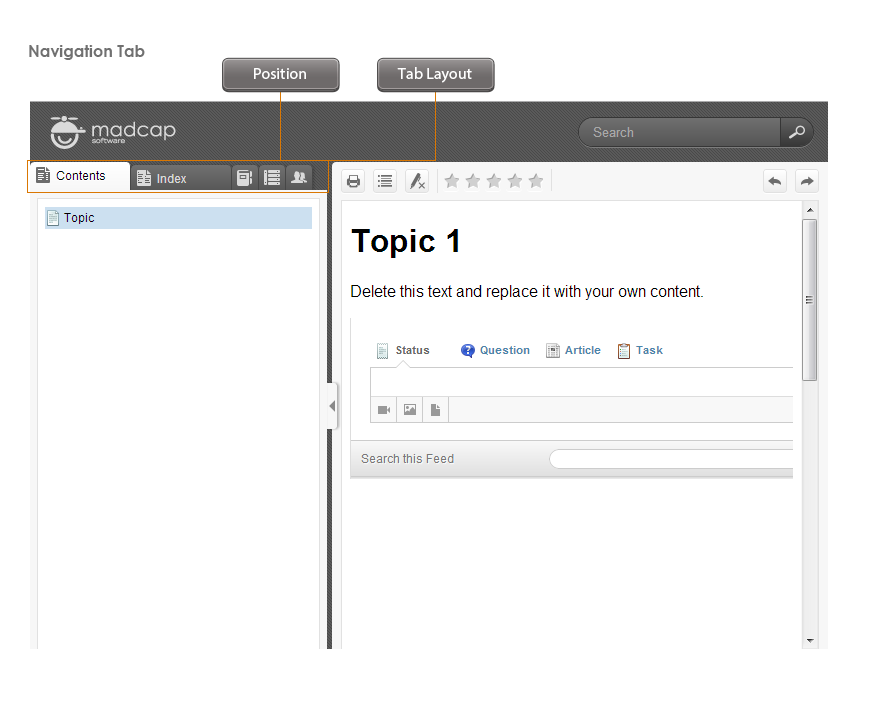
Task: Rate topic four stars
Action: (515, 181)
